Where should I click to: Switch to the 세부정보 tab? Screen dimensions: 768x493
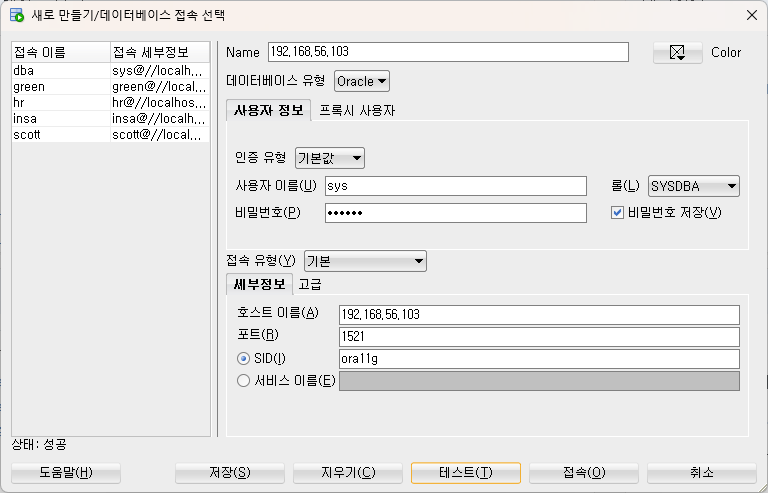coord(260,284)
